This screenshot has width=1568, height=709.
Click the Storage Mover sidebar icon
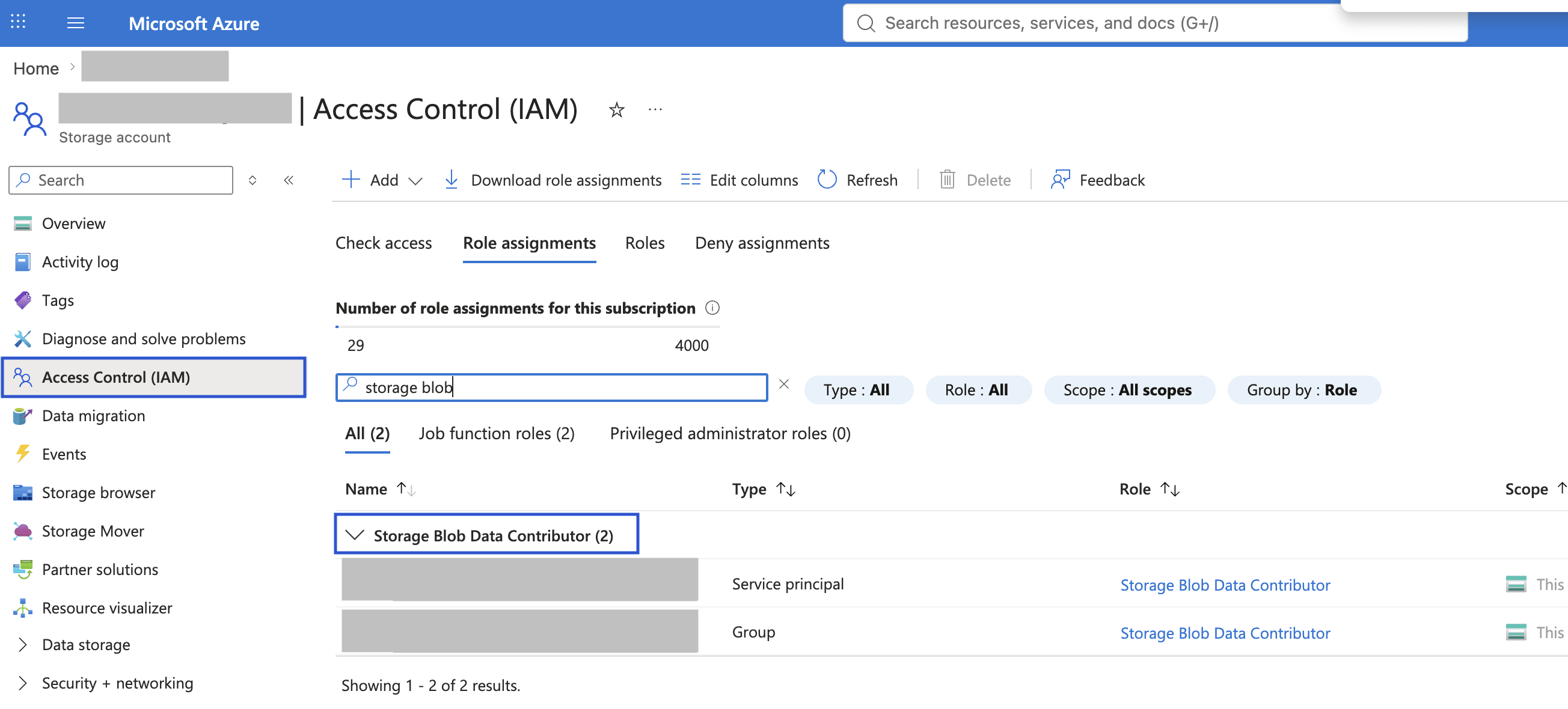(x=22, y=531)
